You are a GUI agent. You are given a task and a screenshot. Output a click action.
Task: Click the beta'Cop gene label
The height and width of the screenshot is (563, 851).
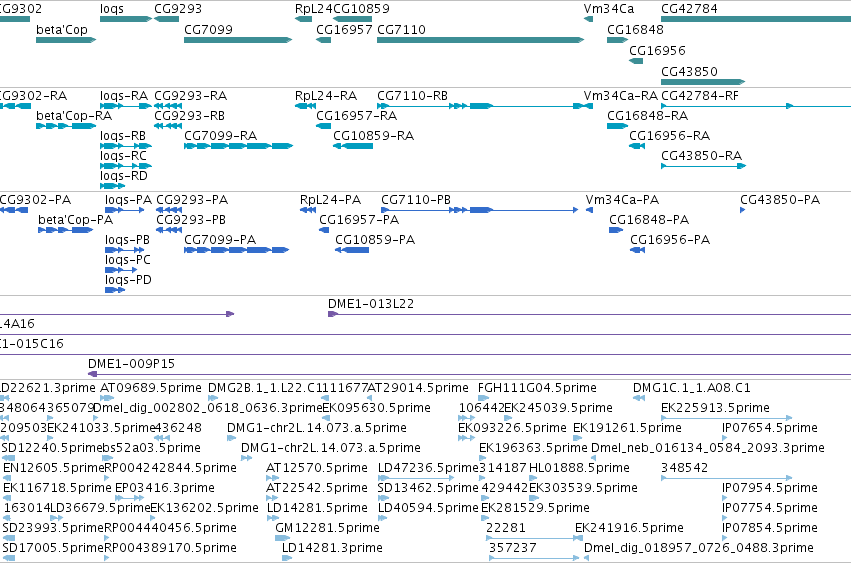coord(62,30)
